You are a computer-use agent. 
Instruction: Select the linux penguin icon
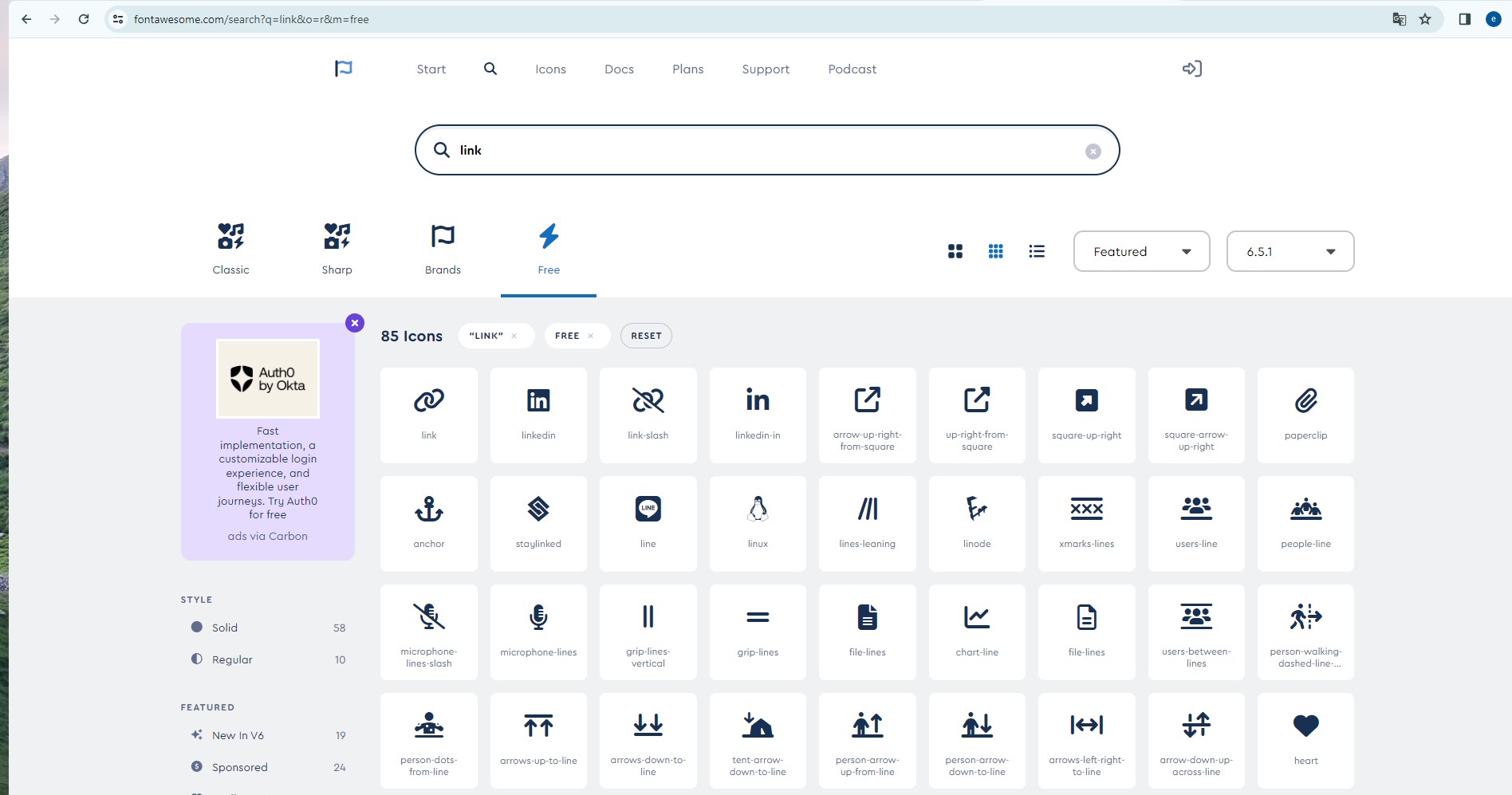[758, 523]
